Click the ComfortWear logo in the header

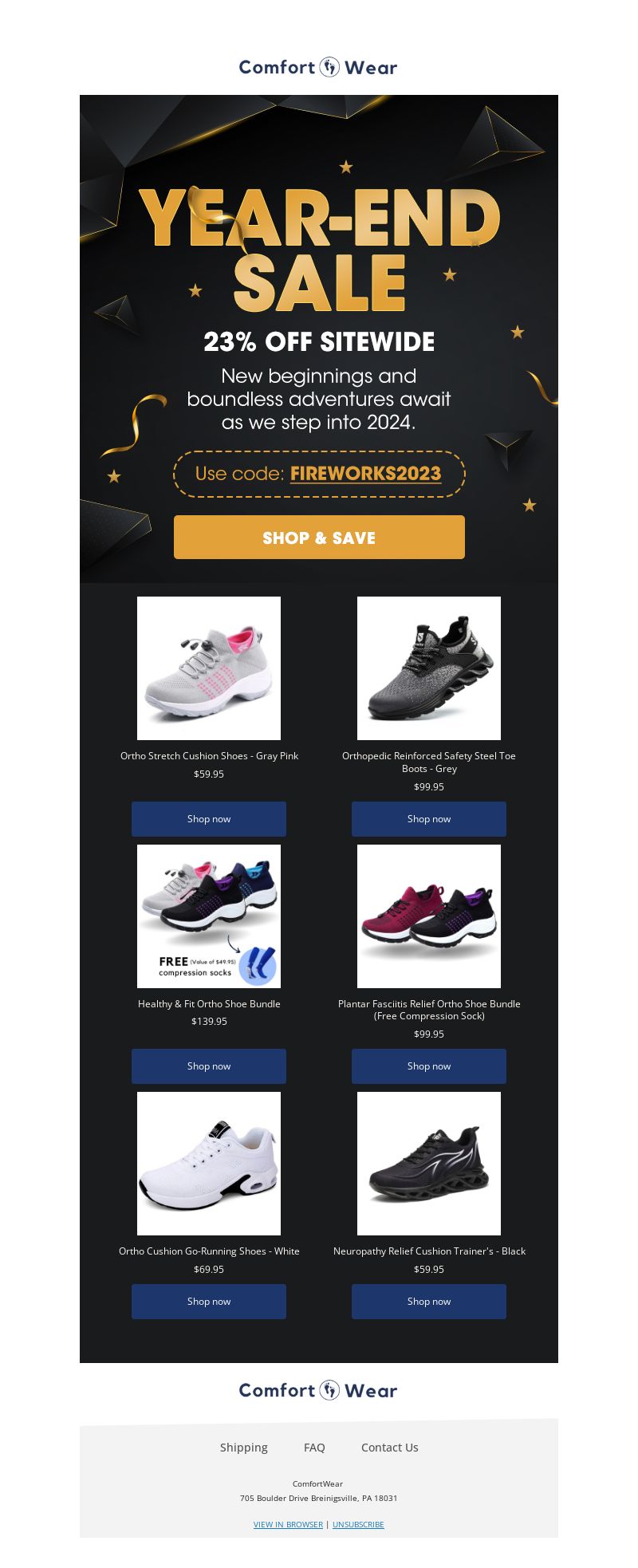318,67
